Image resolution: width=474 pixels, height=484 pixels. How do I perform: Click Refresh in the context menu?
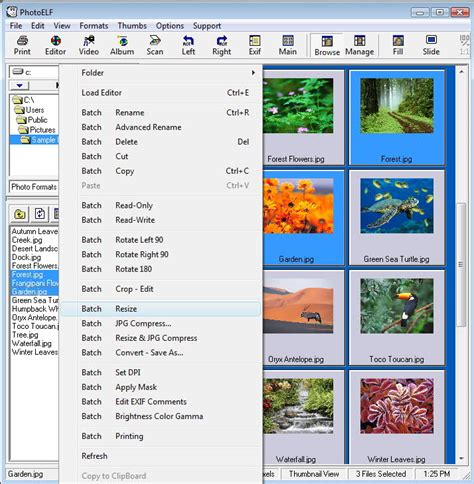click(x=161, y=456)
